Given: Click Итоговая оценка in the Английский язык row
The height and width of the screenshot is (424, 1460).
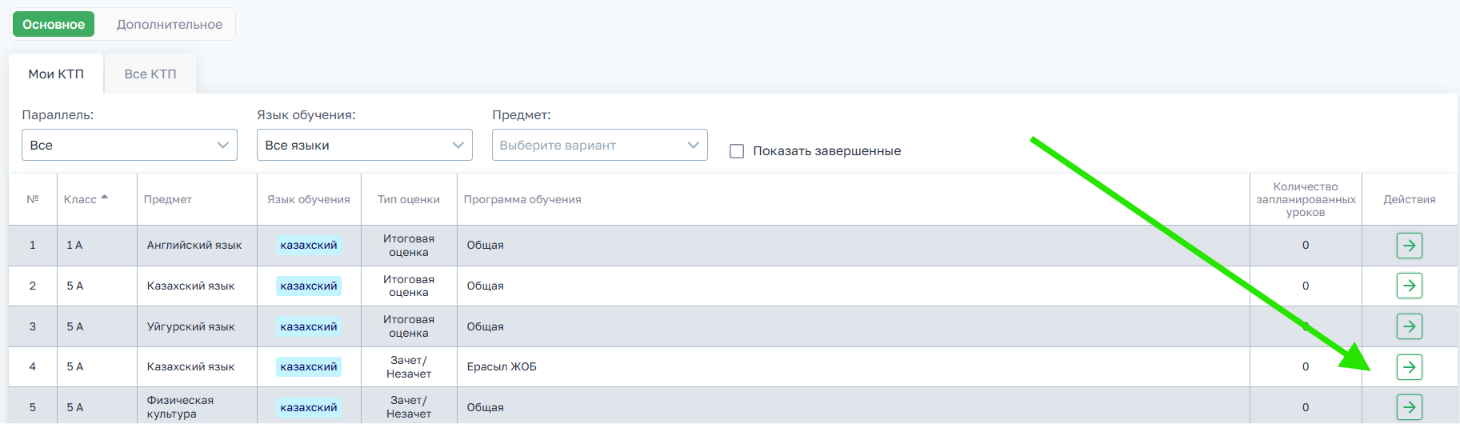Looking at the screenshot, I should click(409, 246).
